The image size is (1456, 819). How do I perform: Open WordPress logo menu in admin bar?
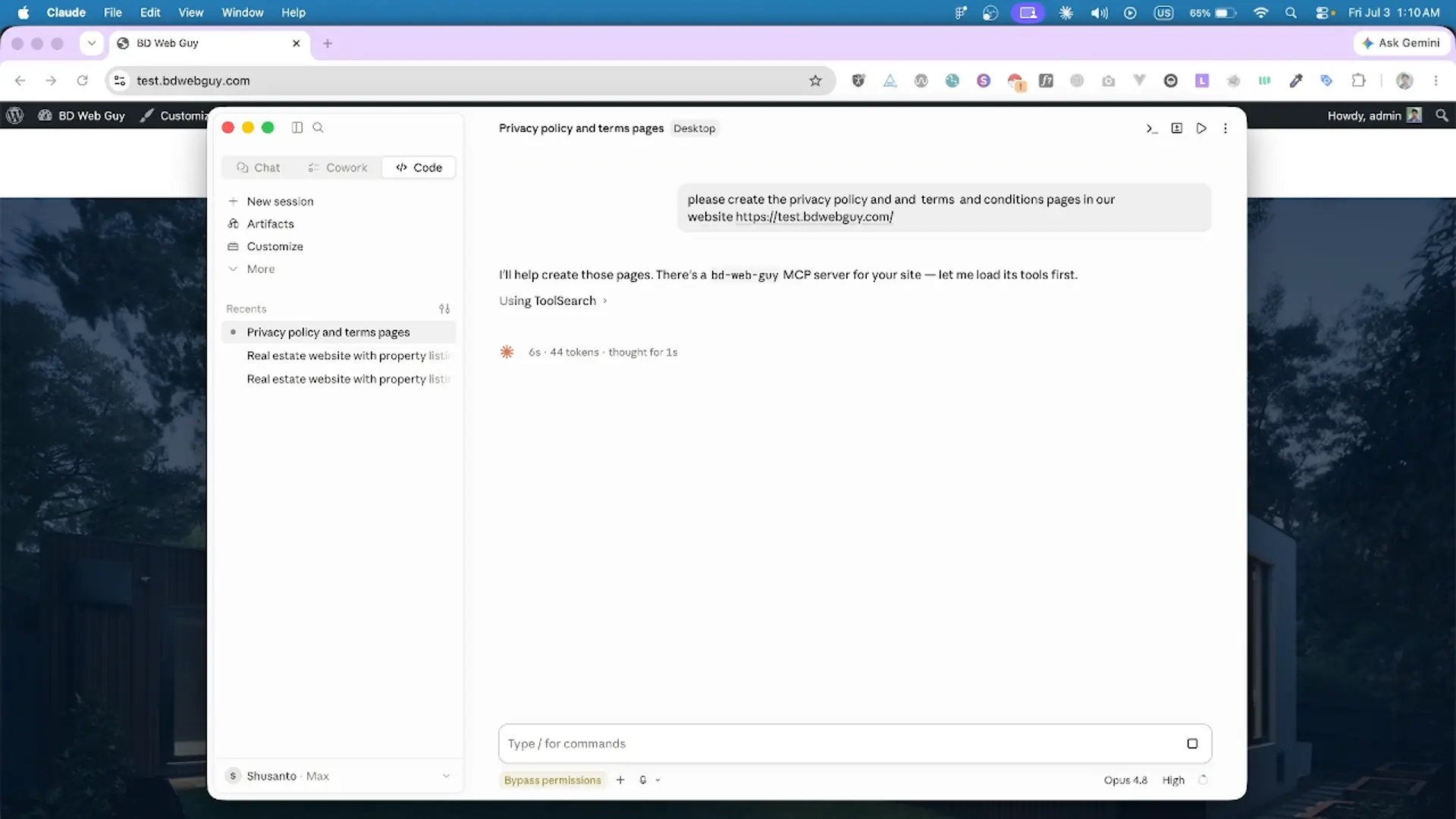pos(15,116)
